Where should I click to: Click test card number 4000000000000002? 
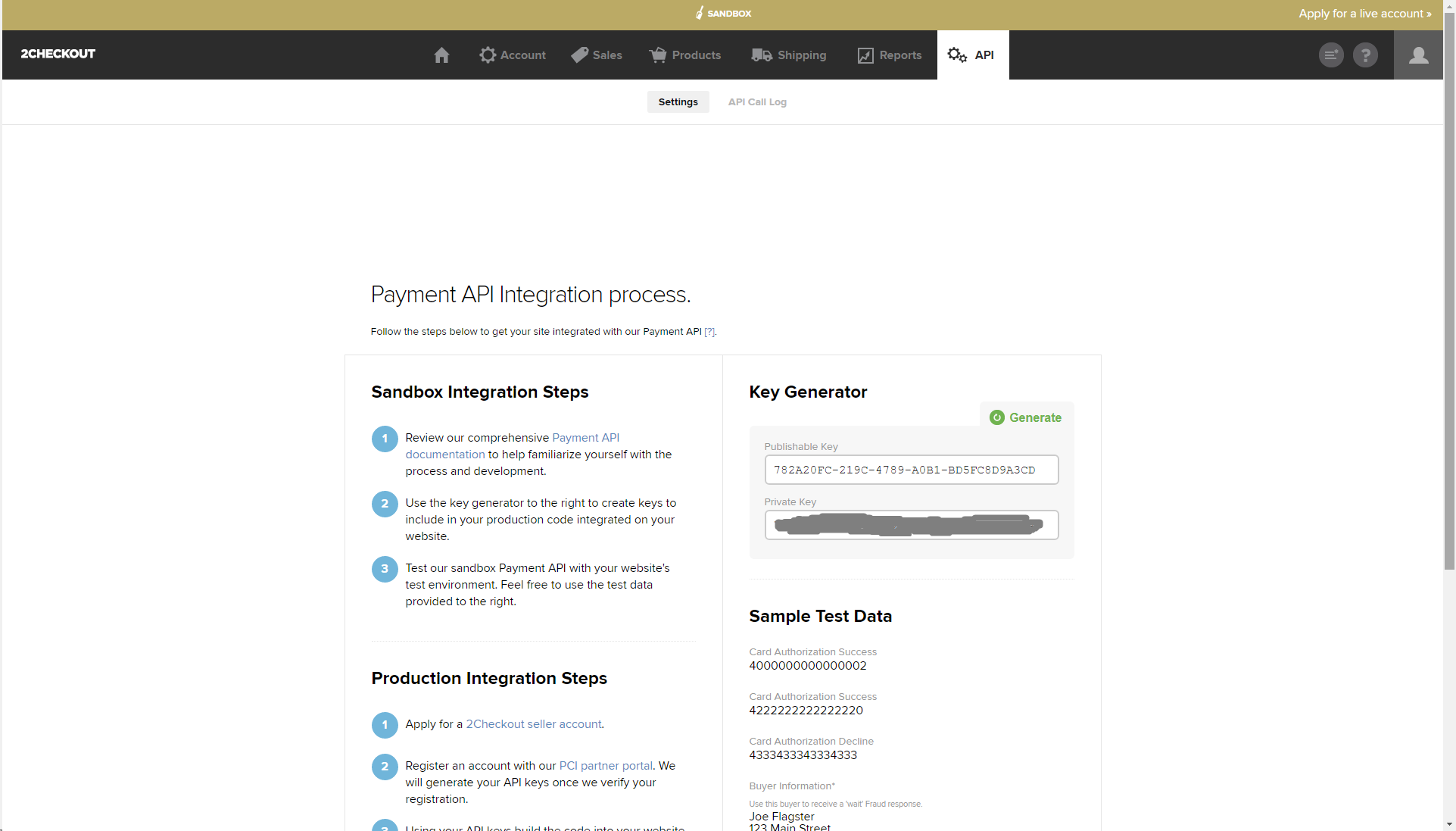(808, 666)
